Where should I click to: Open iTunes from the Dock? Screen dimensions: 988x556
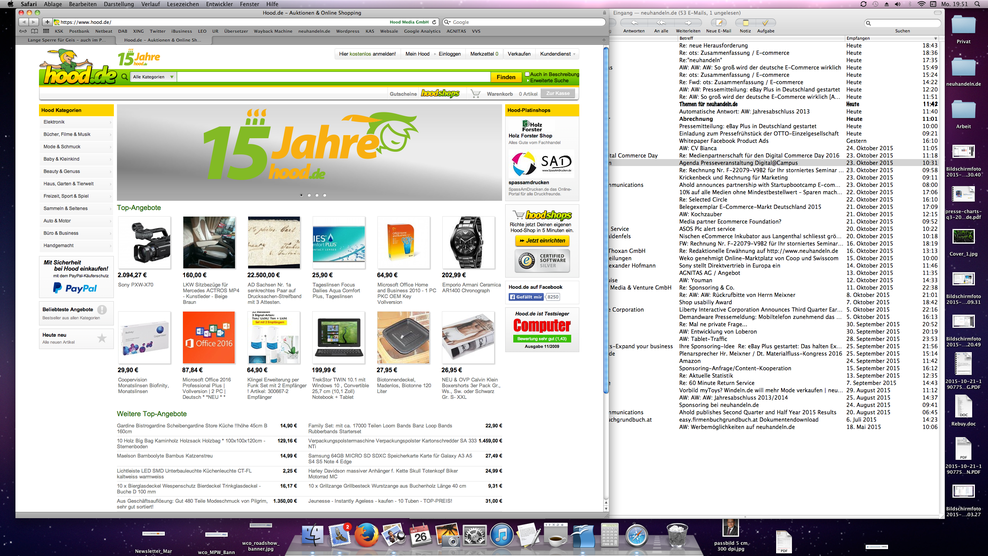[502, 535]
